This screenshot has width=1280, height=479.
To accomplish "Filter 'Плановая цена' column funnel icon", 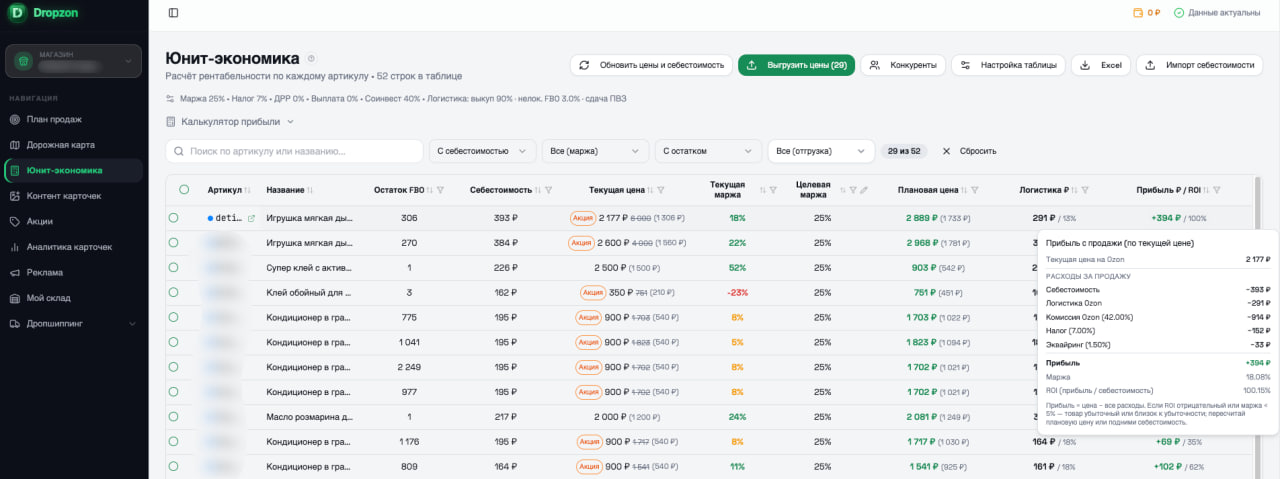I will 975,190.
